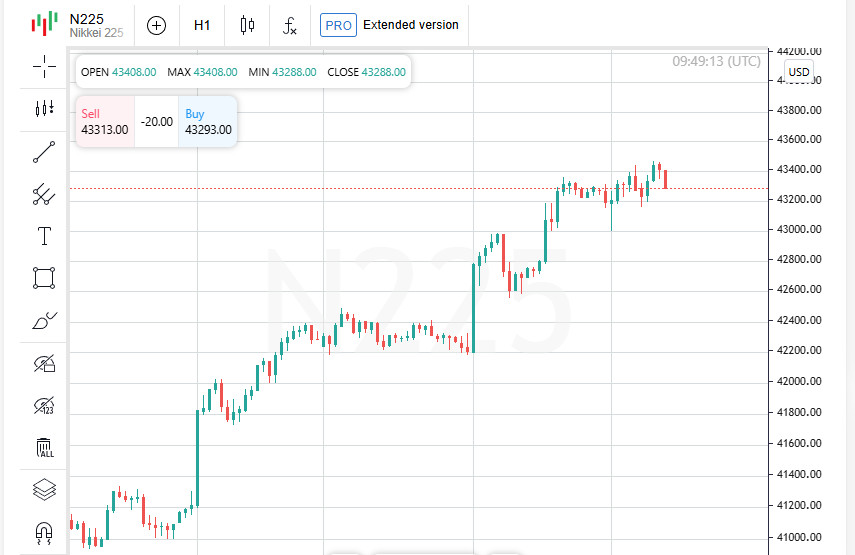The height and width of the screenshot is (555, 855).
Task: Select the crosshair cursor tool
Action: click(44, 67)
